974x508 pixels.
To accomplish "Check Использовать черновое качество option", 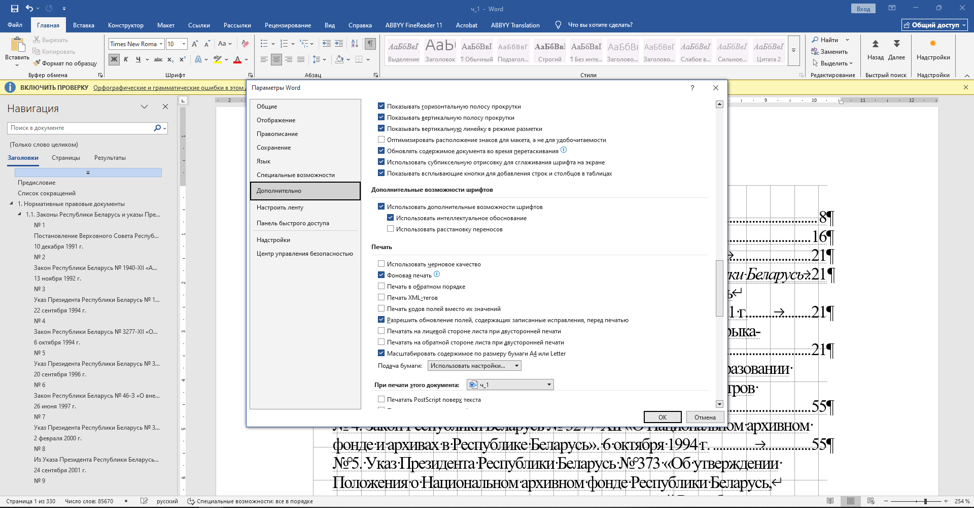I will click(x=381, y=263).
